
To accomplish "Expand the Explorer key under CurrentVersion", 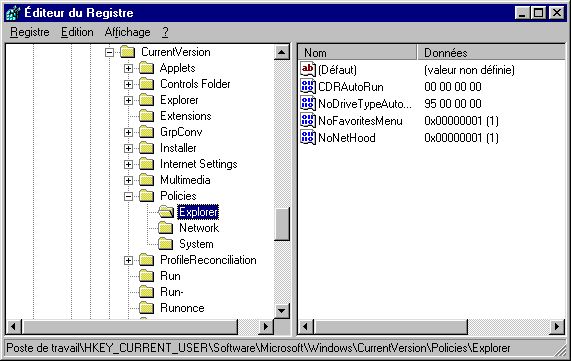I will [128, 101].
